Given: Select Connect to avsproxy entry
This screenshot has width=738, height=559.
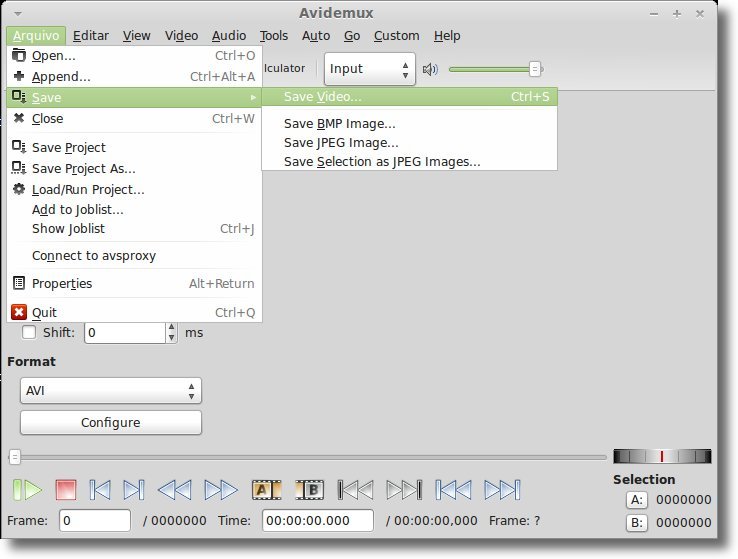Looking at the screenshot, I should click(134, 256).
